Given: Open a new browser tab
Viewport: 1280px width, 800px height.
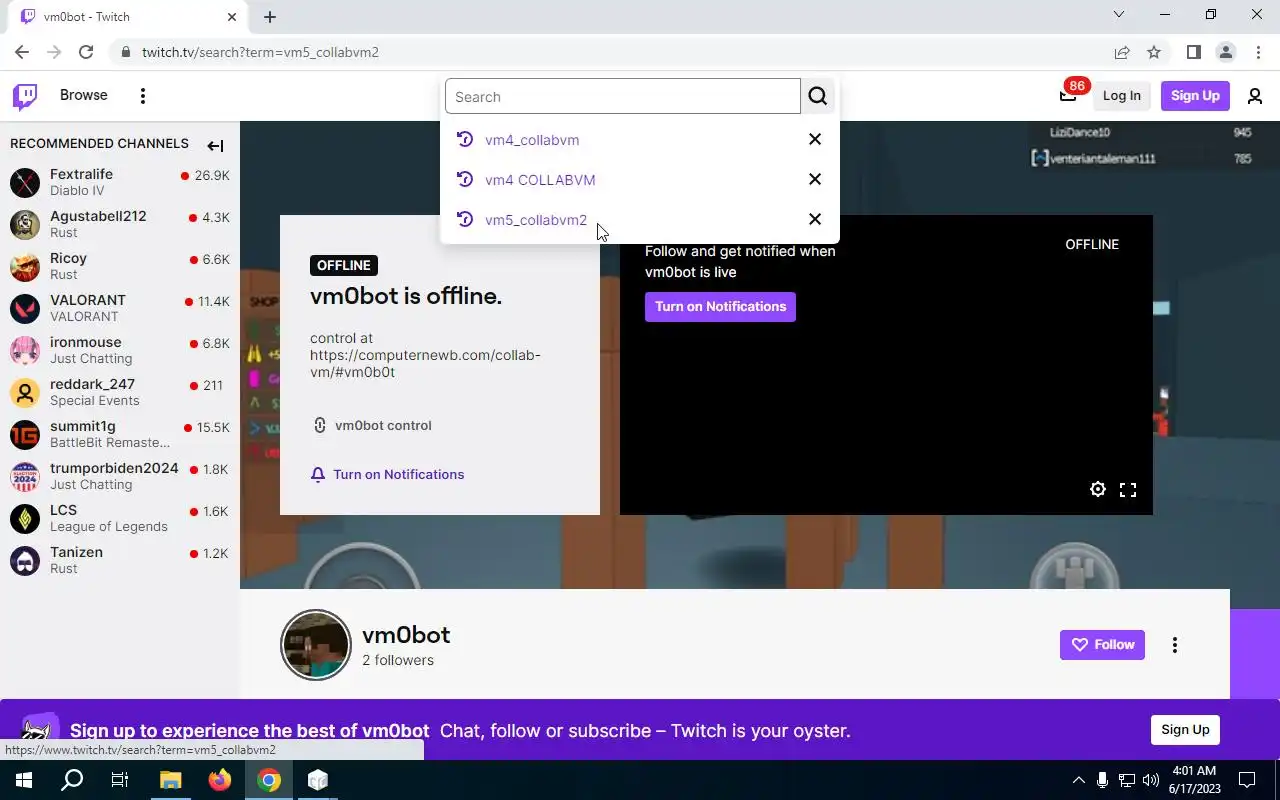Looking at the screenshot, I should click(x=270, y=16).
